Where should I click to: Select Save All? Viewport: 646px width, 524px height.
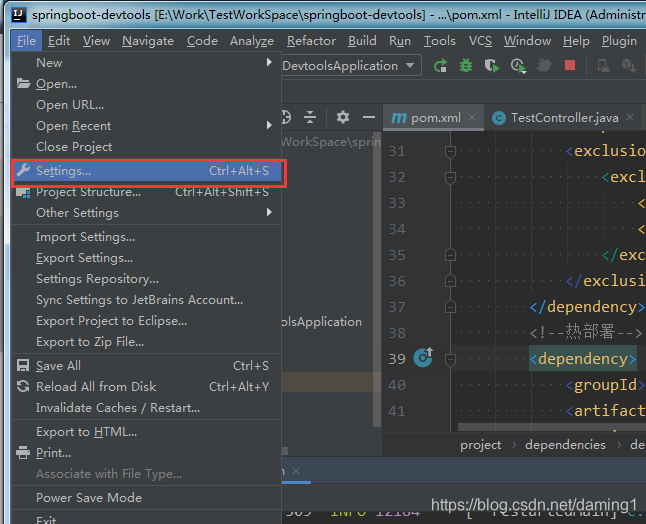[146, 366]
